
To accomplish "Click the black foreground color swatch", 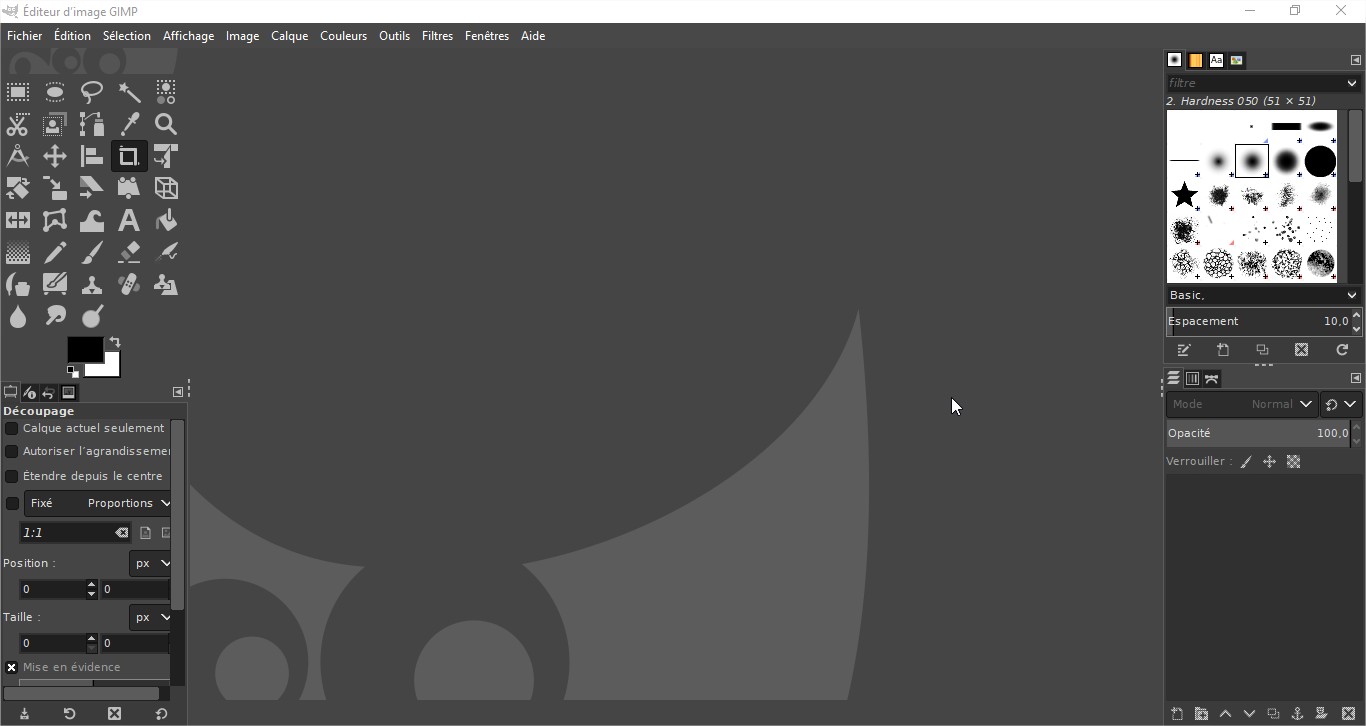I will pos(82,348).
